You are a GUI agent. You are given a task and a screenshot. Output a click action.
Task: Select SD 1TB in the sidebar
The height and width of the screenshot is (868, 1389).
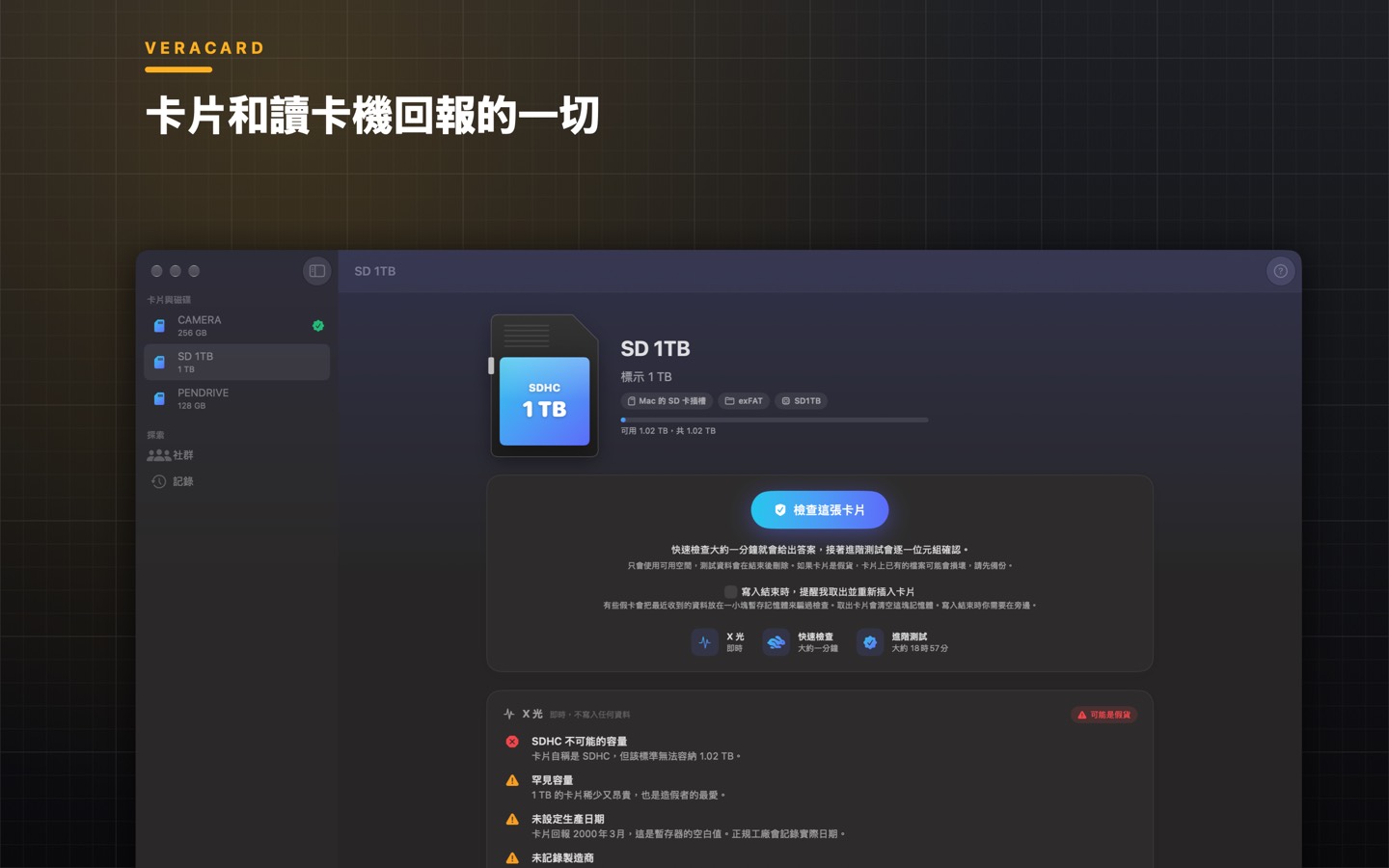click(x=237, y=362)
